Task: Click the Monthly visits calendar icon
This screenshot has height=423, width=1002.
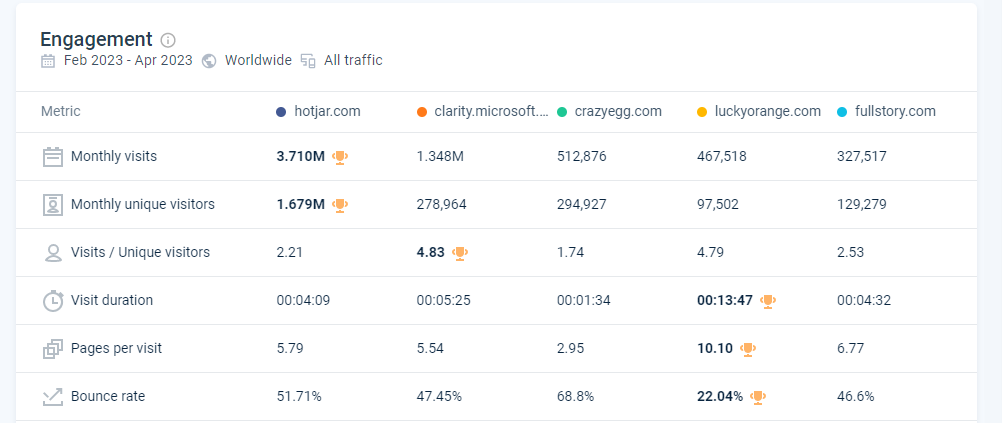Action: pos(53,157)
